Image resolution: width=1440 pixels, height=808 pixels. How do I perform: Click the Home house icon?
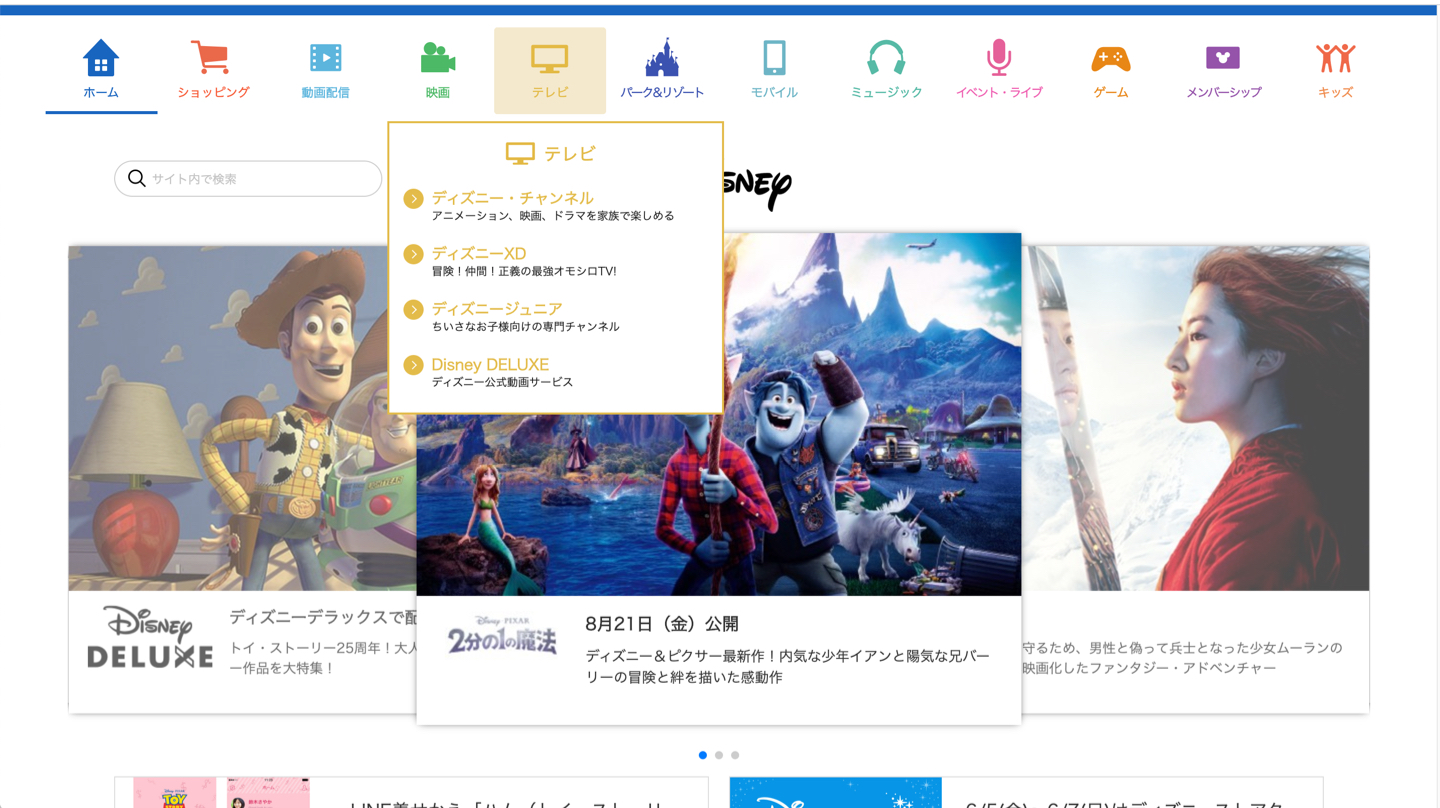click(x=101, y=59)
